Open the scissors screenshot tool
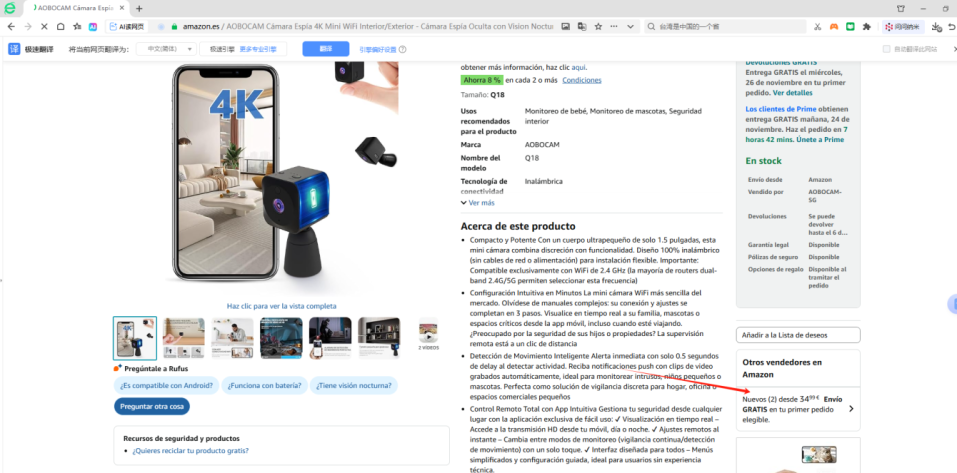 point(818,26)
